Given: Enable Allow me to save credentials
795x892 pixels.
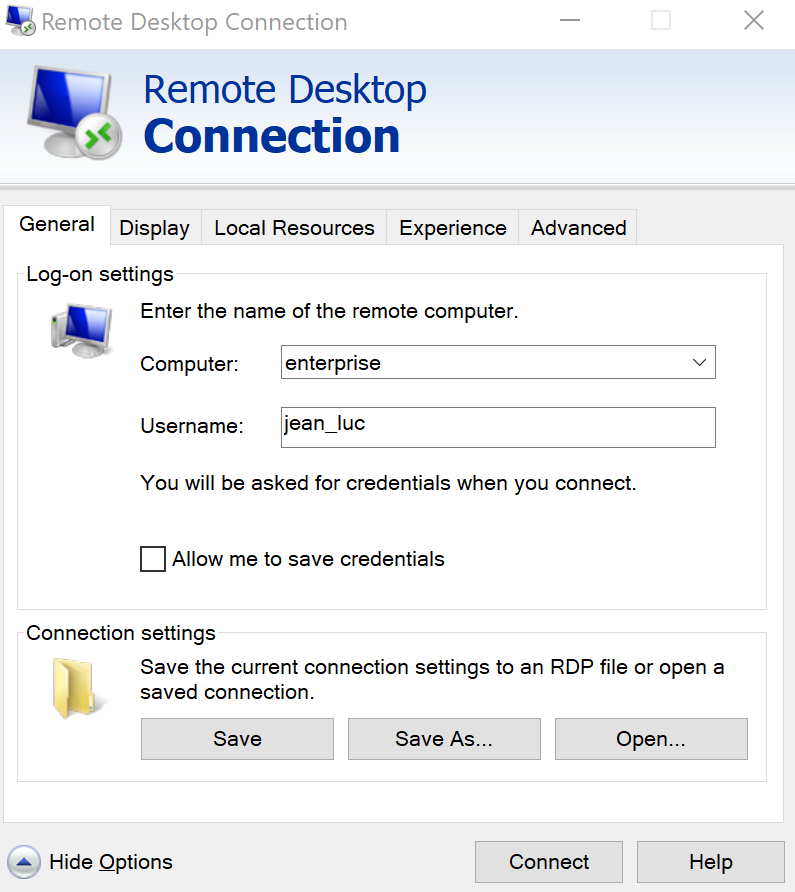Looking at the screenshot, I should coord(153,559).
